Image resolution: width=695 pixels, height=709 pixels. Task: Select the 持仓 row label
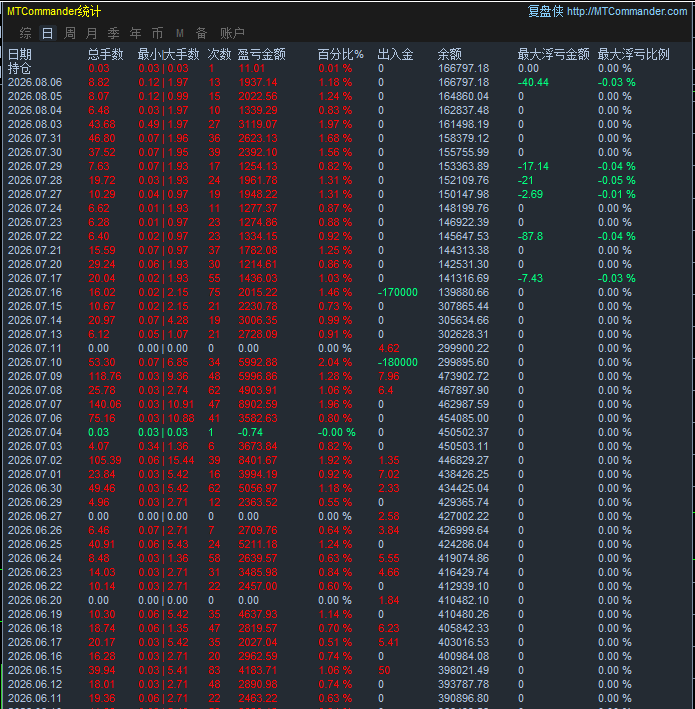tap(19, 69)
